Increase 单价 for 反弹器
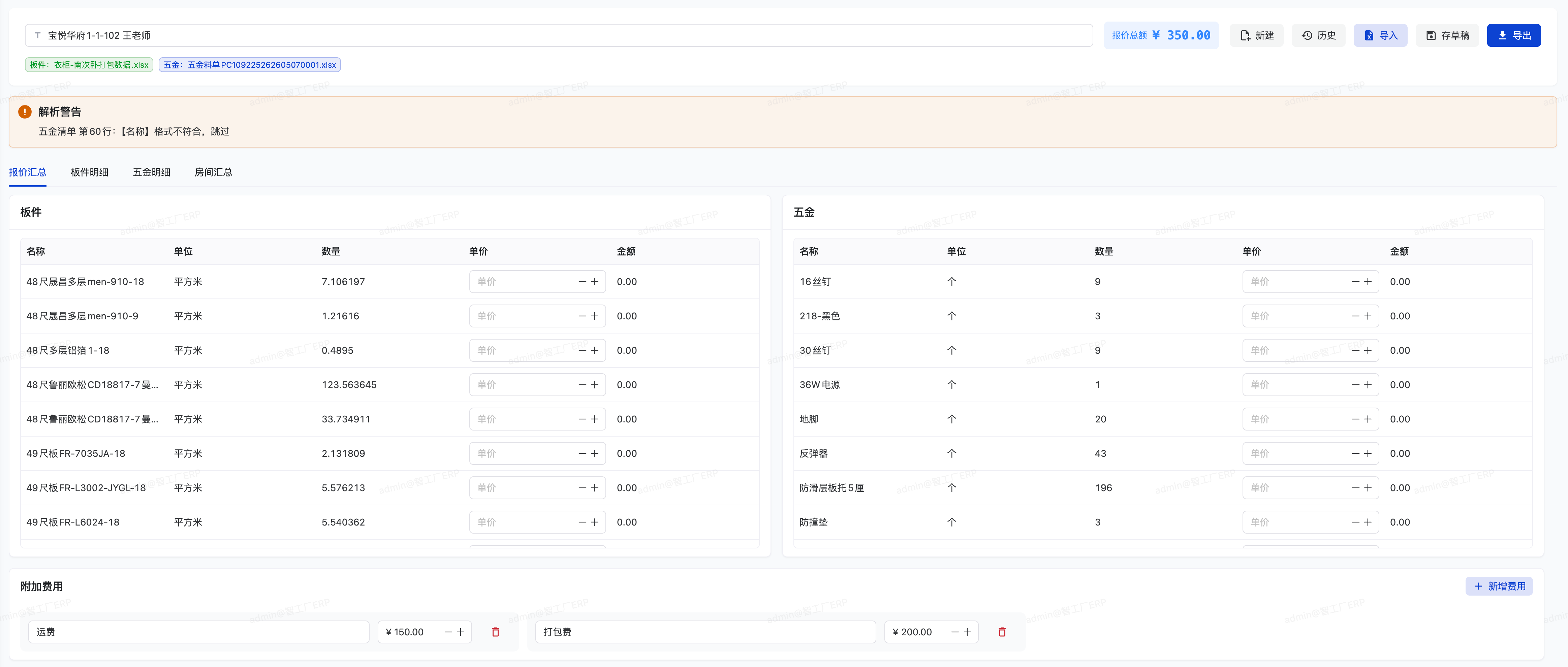 point(1368,453)
